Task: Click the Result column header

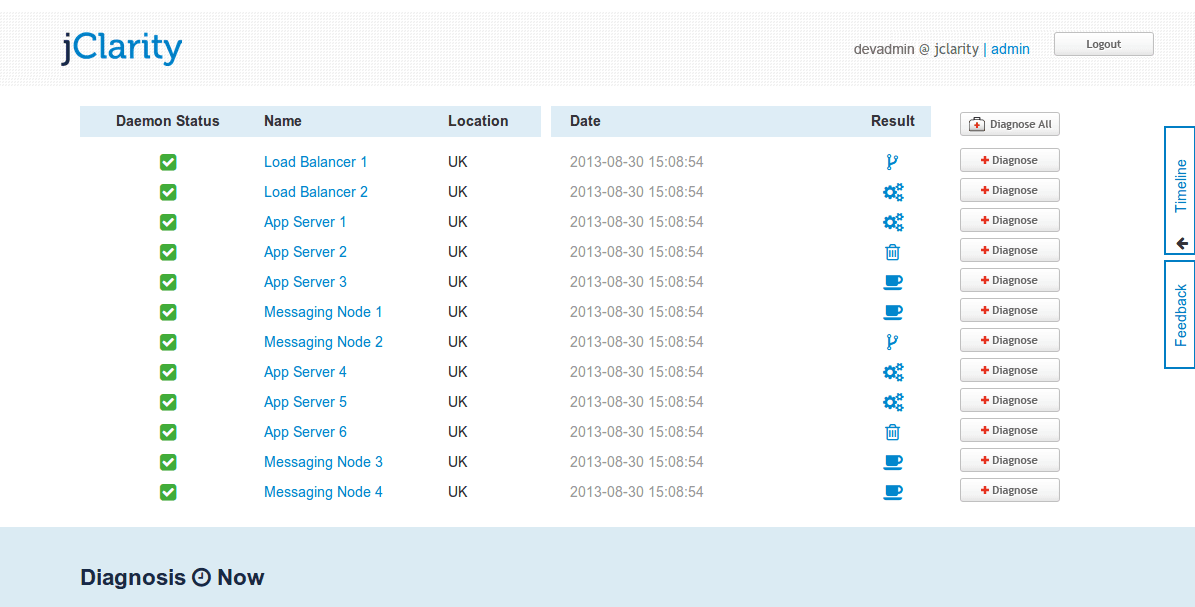Action: point(892,121)
